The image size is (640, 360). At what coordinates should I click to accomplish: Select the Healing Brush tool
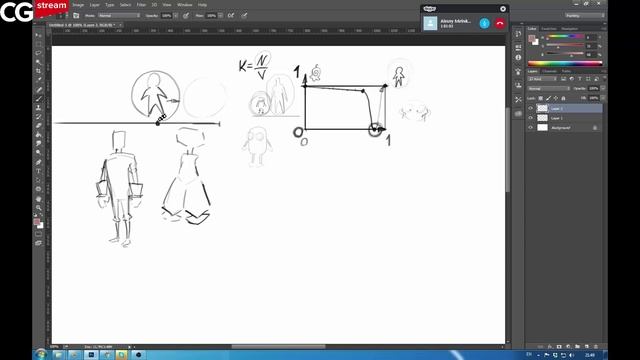point(38,90)
